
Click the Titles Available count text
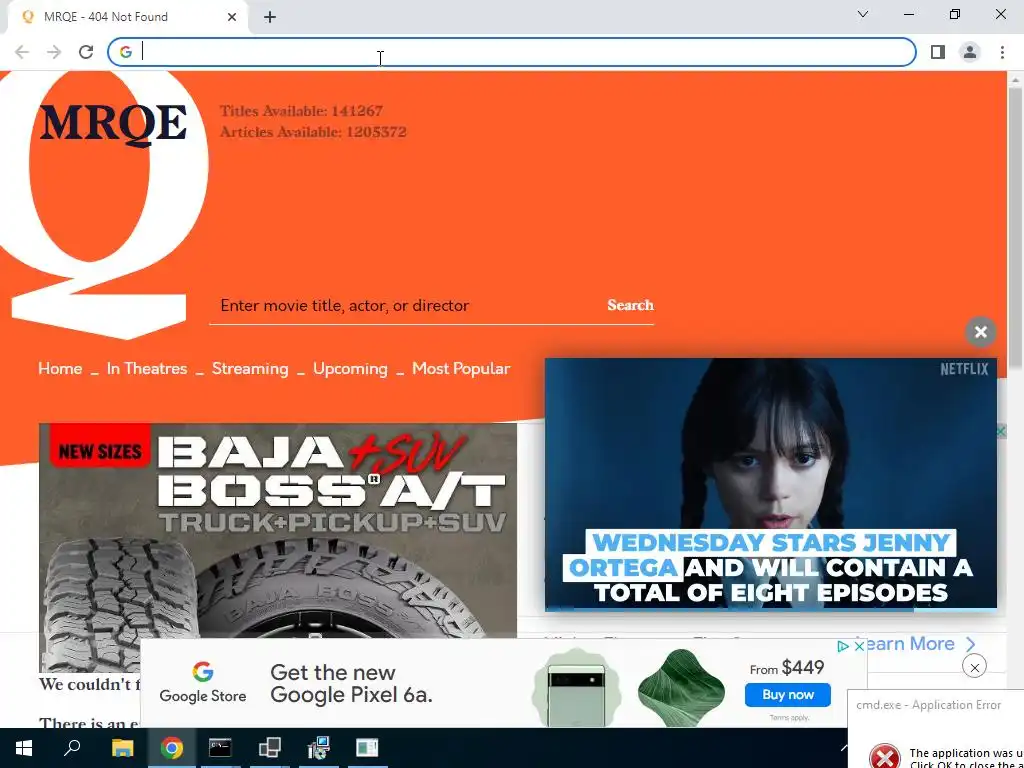301,111
